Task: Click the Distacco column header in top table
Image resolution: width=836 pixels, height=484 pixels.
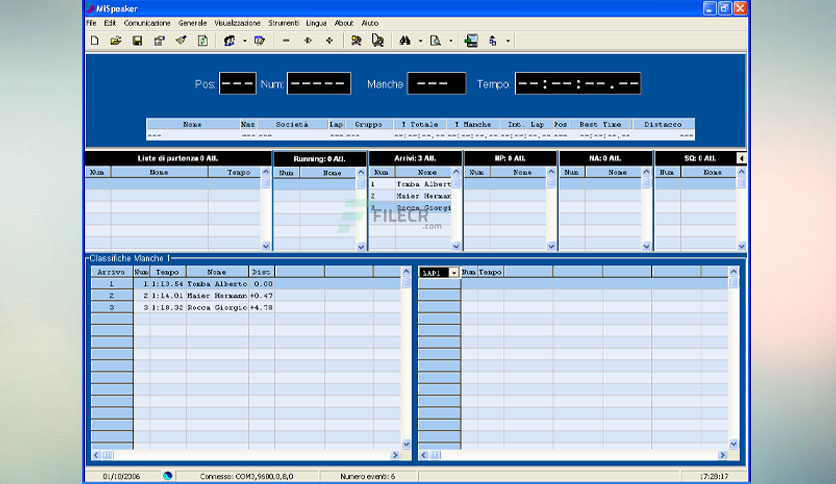Action: (x=663, y=124)
